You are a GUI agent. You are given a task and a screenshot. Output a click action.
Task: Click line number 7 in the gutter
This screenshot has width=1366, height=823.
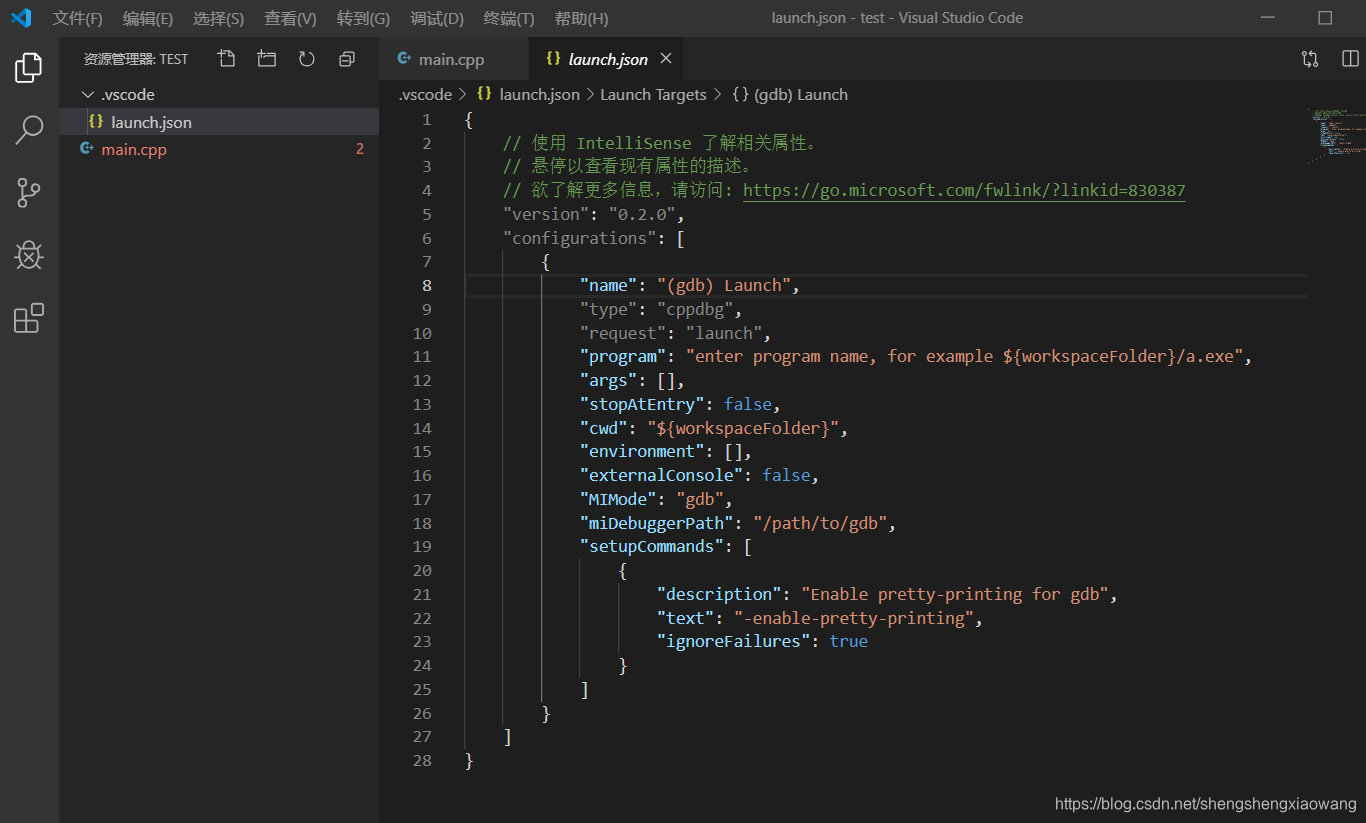pyautogui.click(x=427, y=261)
